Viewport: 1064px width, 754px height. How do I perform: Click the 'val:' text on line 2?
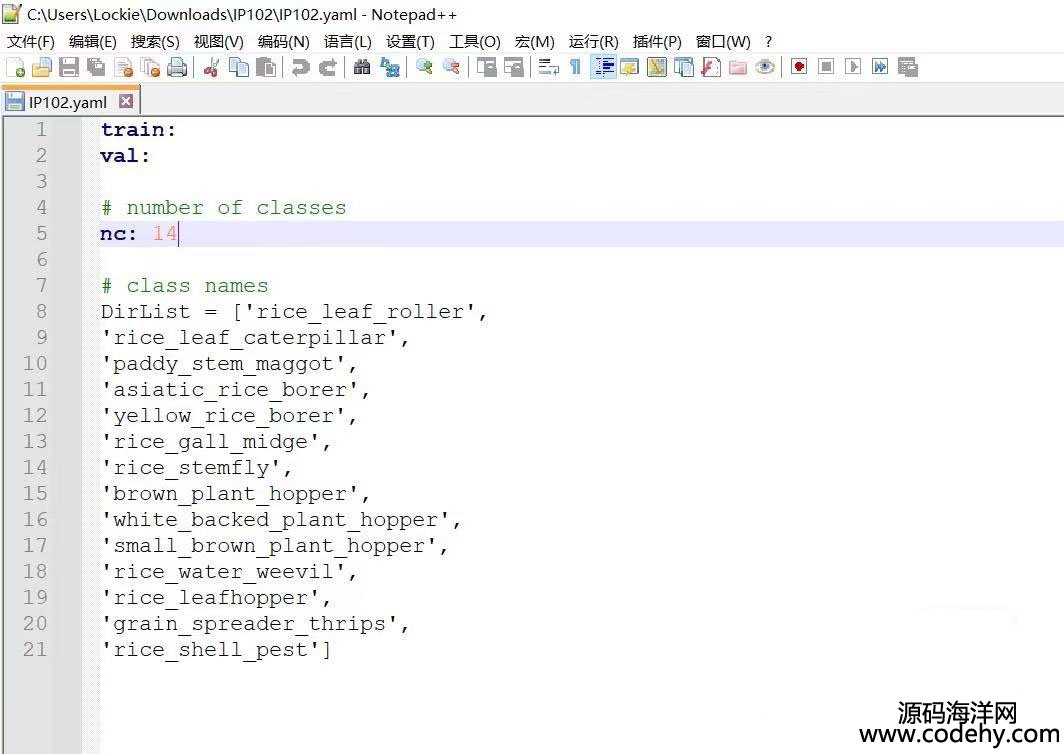(125, 156)
